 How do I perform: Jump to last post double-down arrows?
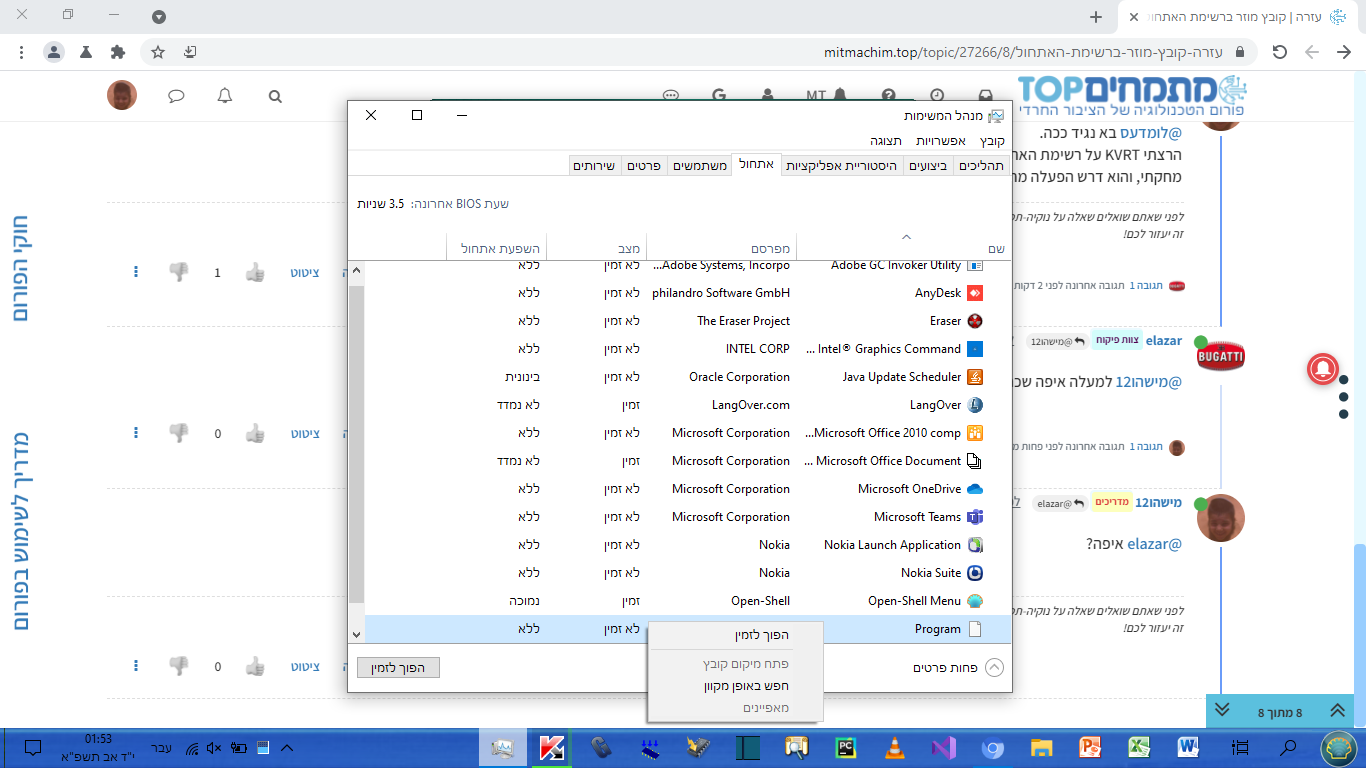(1222, 710)
